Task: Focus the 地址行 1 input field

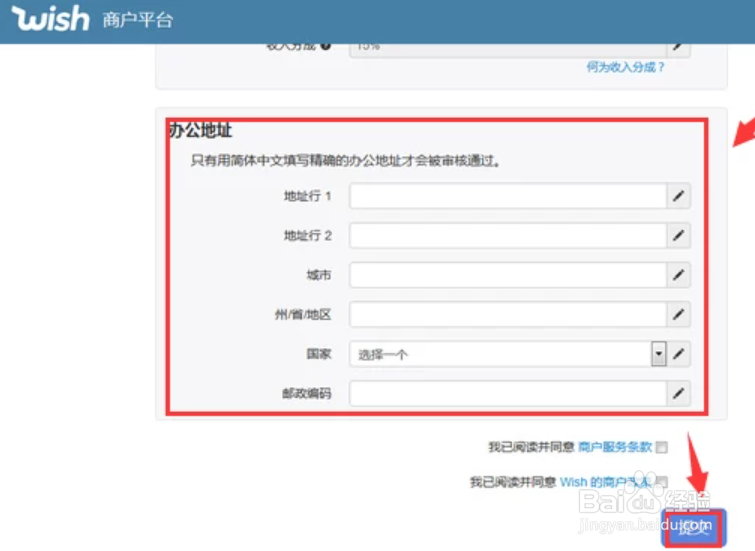Action: pyautogui.click(x=508, y=196)
